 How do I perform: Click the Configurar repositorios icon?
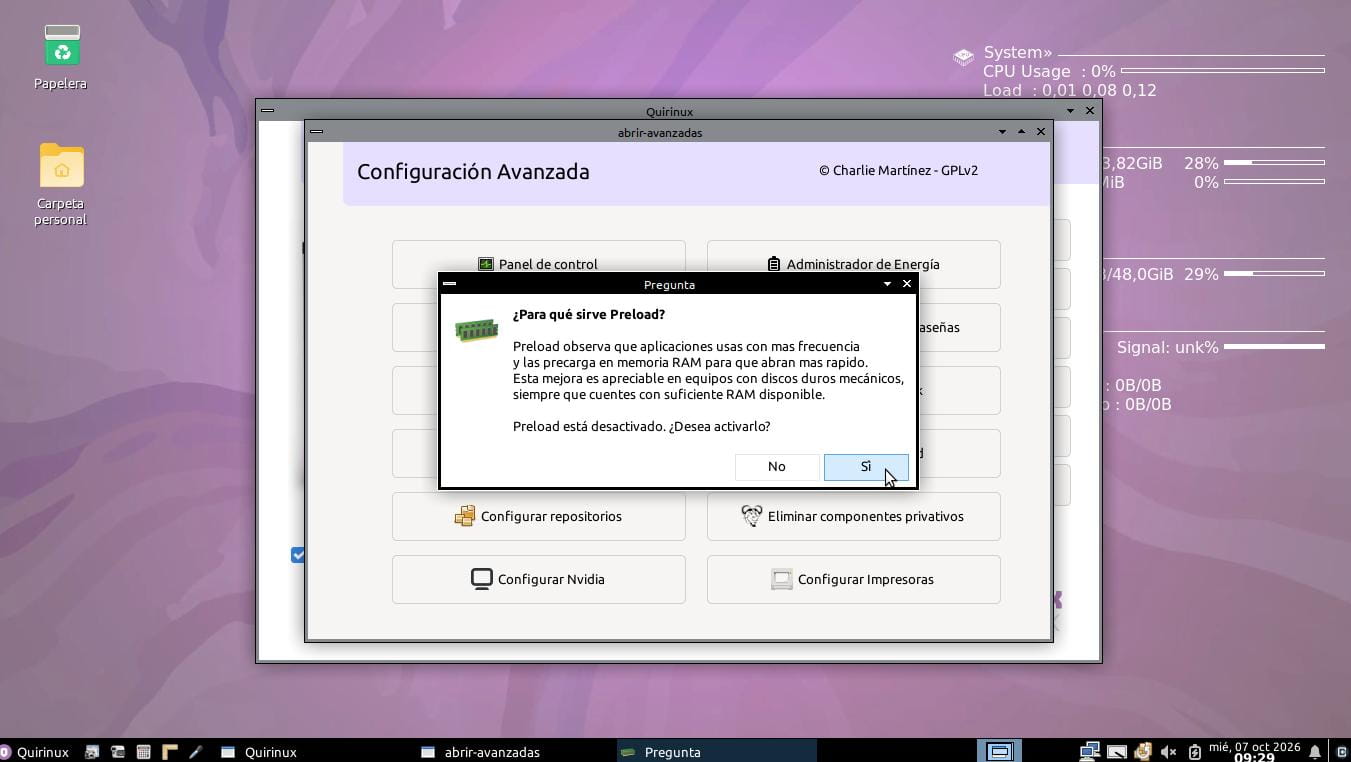click(x=465, y=516)
